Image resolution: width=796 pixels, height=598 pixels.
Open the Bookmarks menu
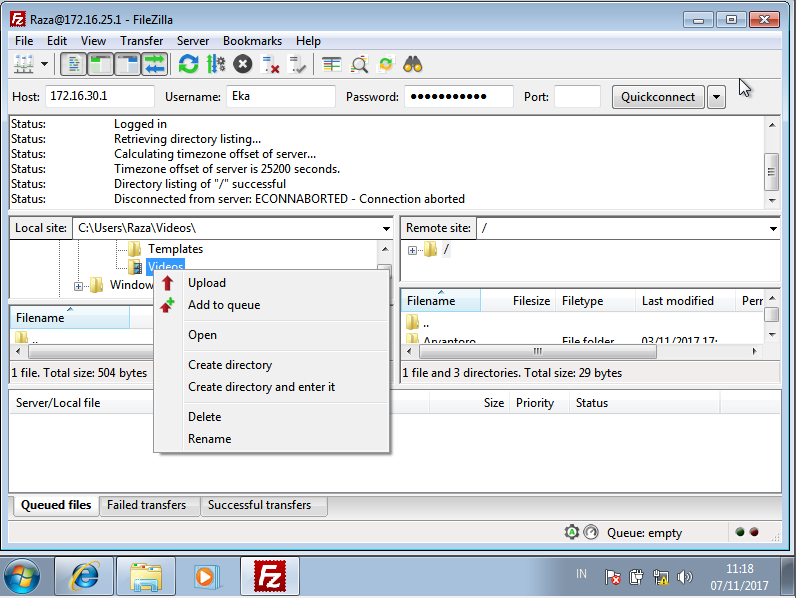click(252, 41)
